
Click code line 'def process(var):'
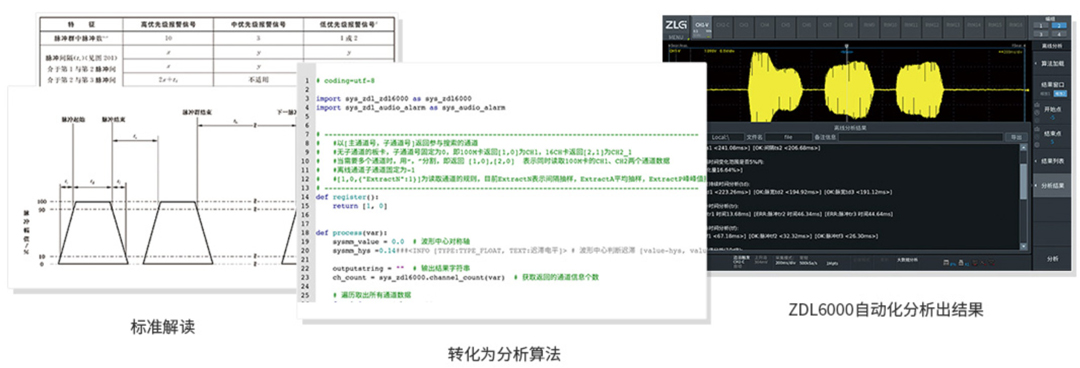click(351, 232)
